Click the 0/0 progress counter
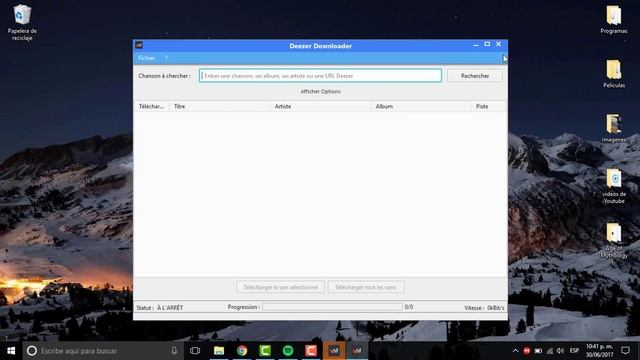The image size is (640, 360). pos(409,307)
